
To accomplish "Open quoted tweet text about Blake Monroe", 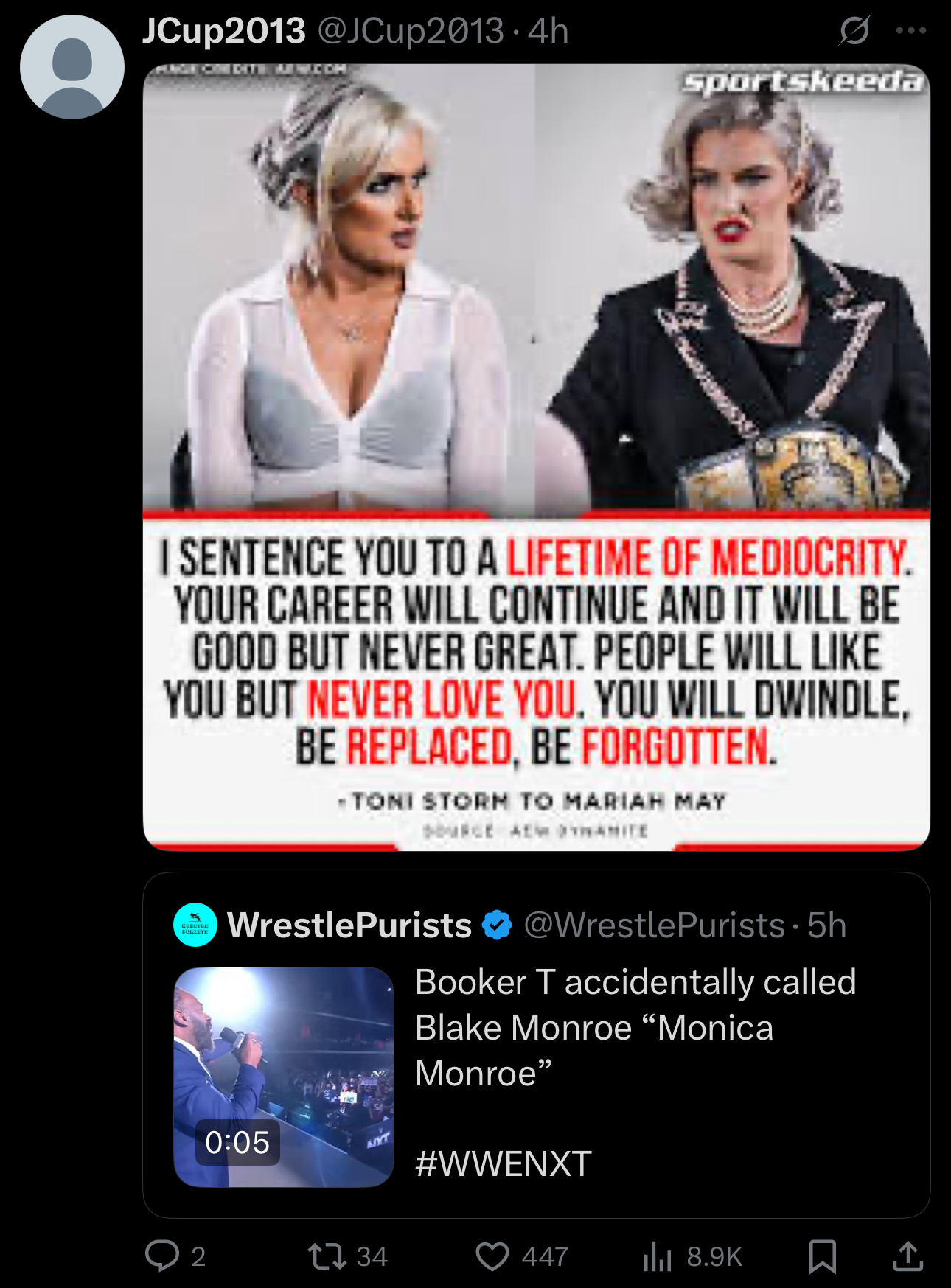I will (x=635, y=1028).
